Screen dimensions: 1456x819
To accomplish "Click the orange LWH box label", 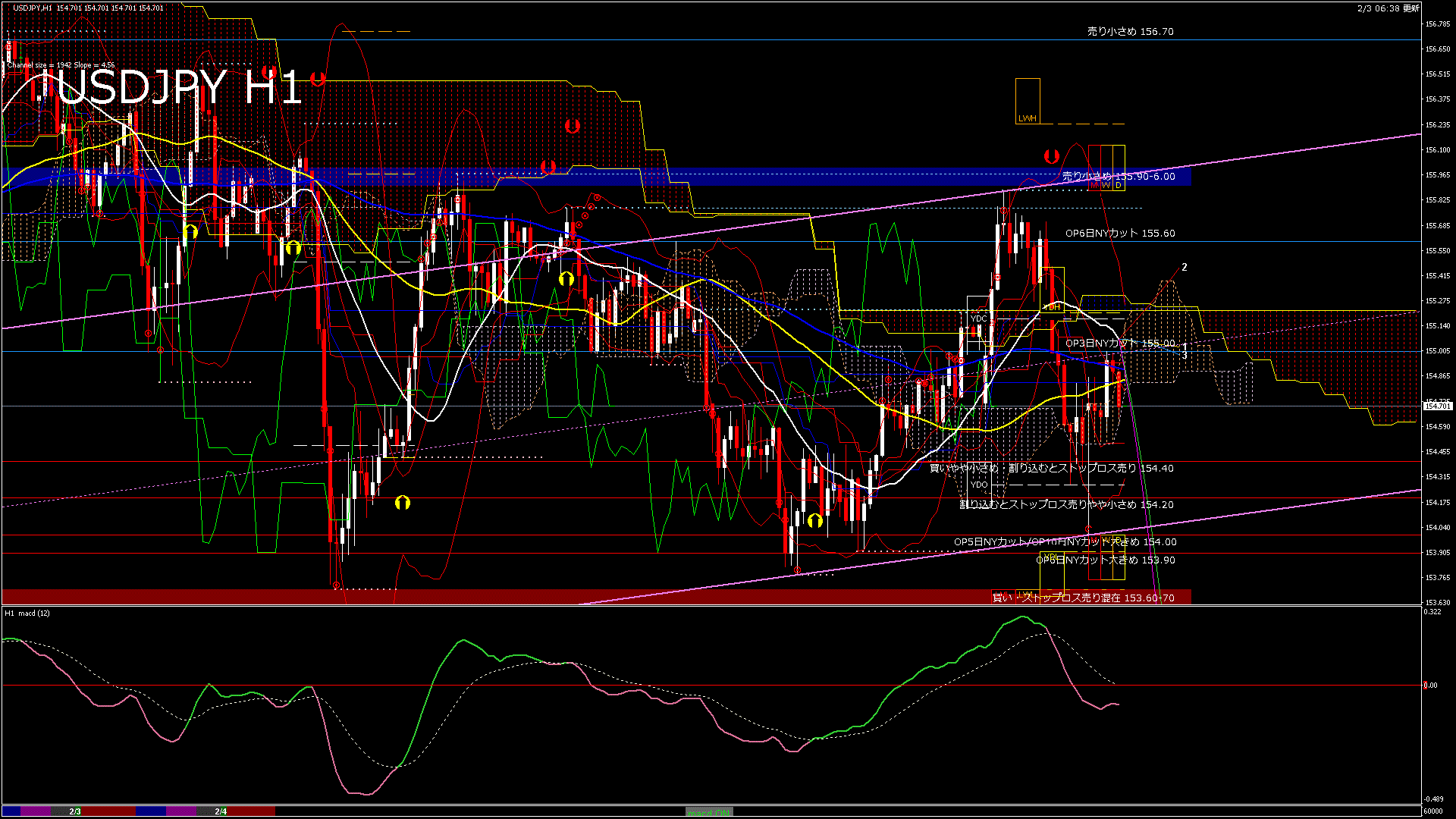I will click(x=1027, y=118).
